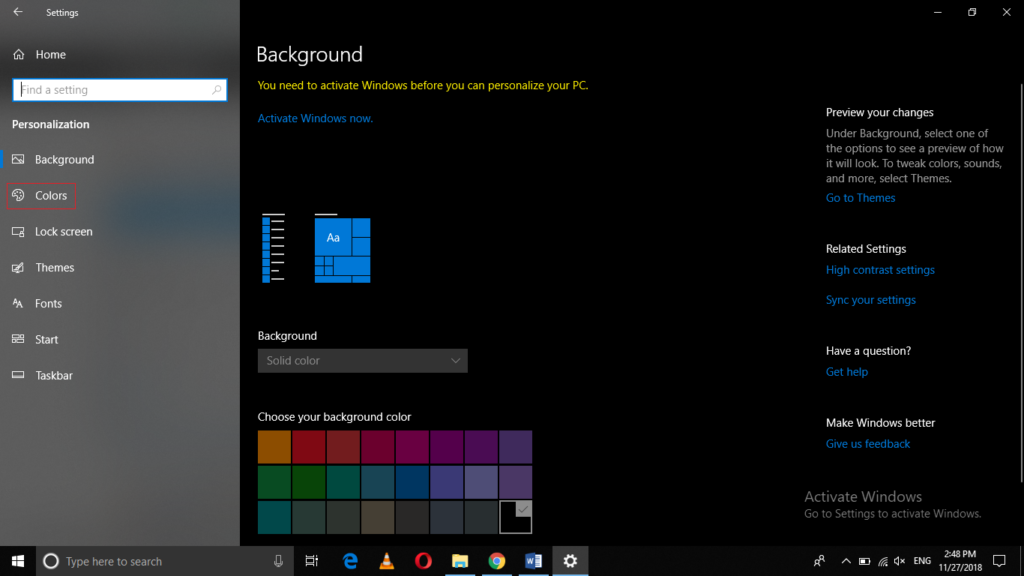Open the Home settings page

tap(39, 55)
